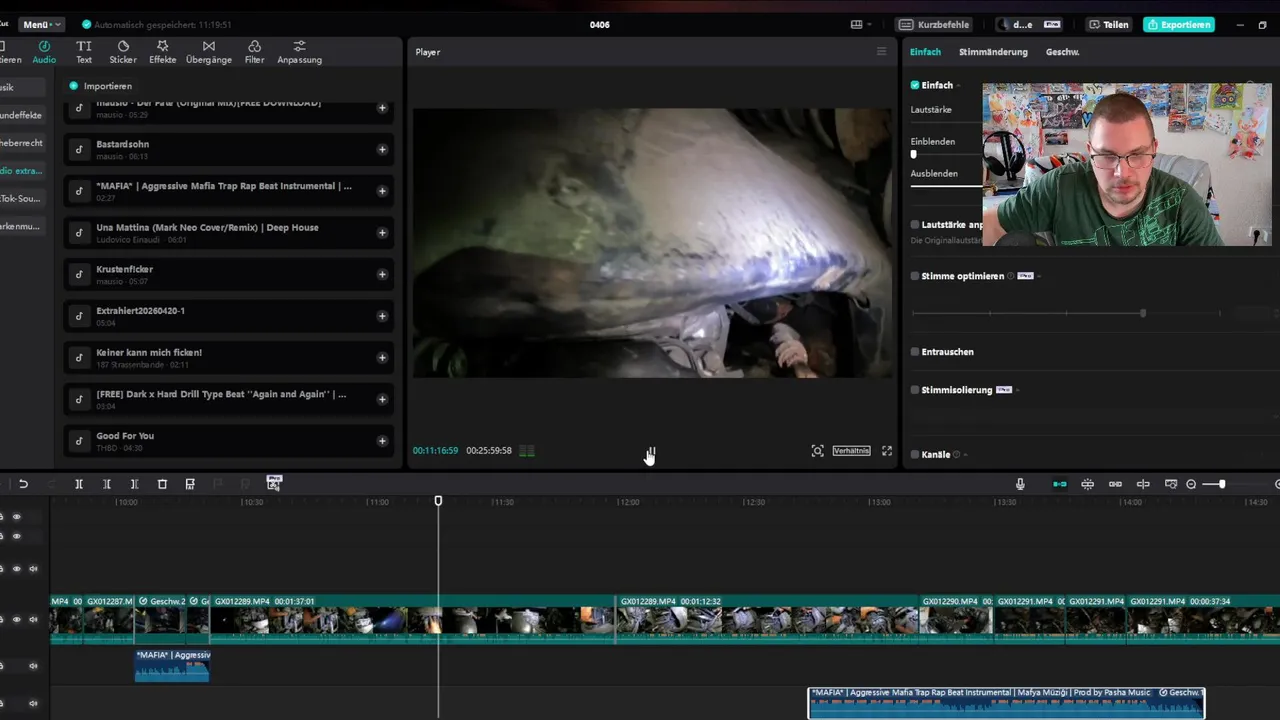Open the Menü dropdown
This screenshot has height=720, width=1280.
tap(41, 24)
